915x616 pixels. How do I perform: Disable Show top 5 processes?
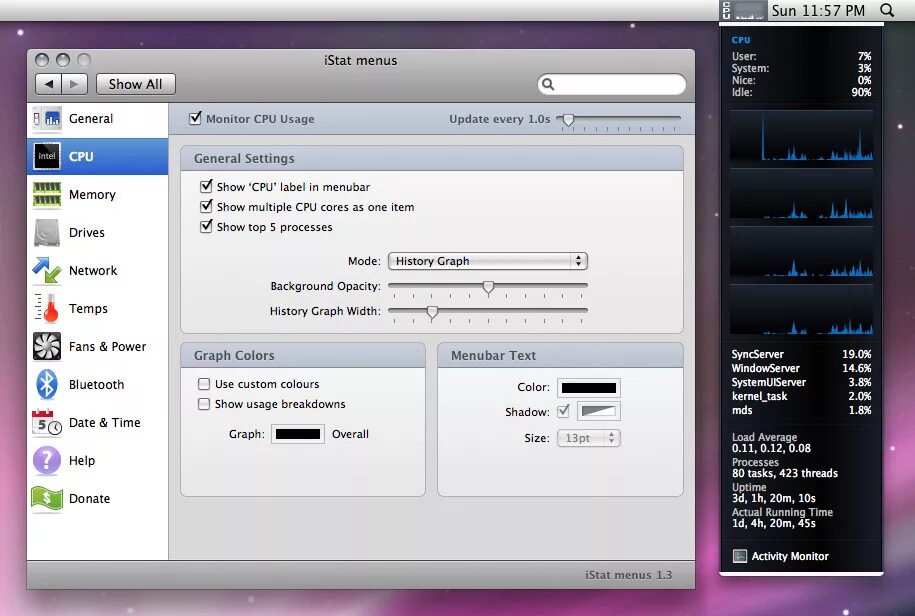(206, 226)
